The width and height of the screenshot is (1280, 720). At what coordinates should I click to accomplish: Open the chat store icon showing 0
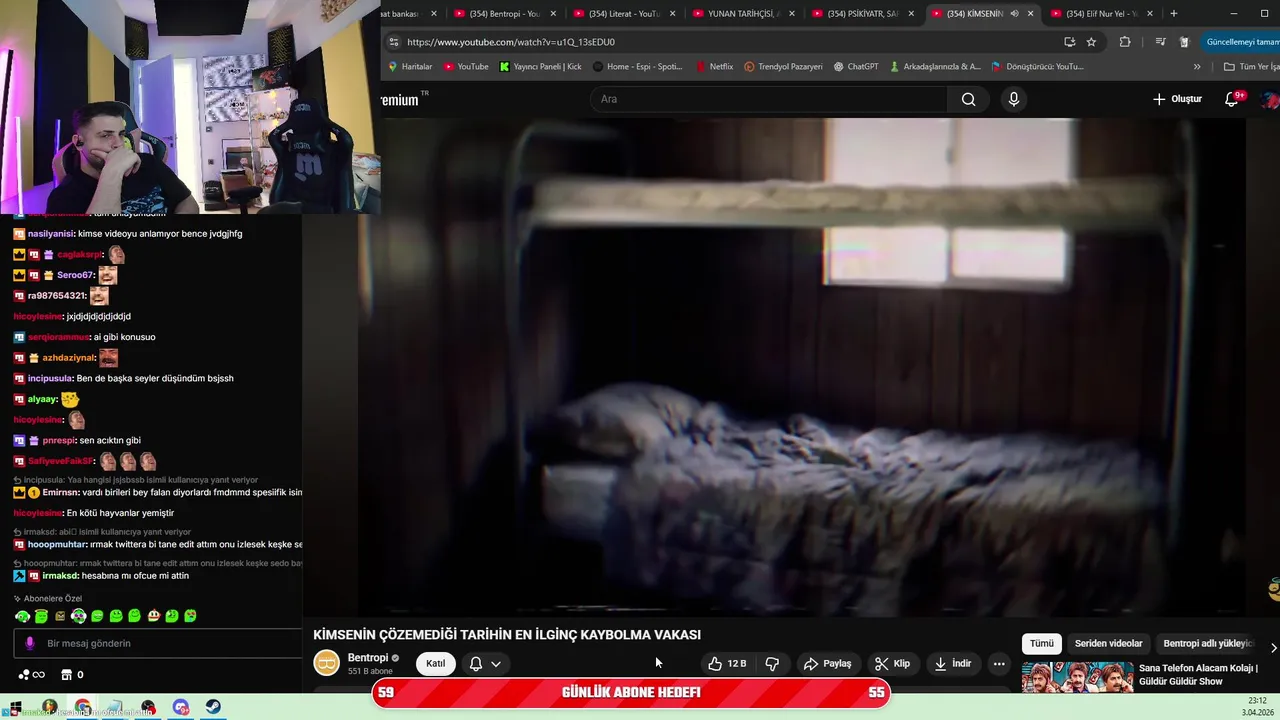(72, 675)
